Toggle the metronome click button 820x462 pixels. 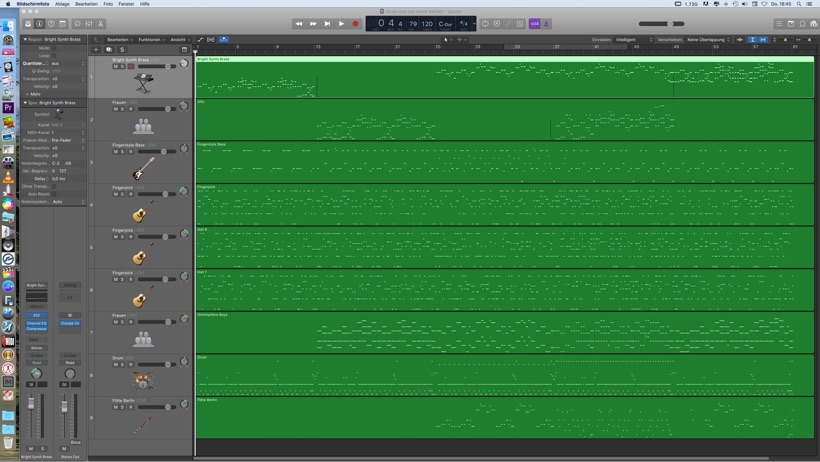546,24
